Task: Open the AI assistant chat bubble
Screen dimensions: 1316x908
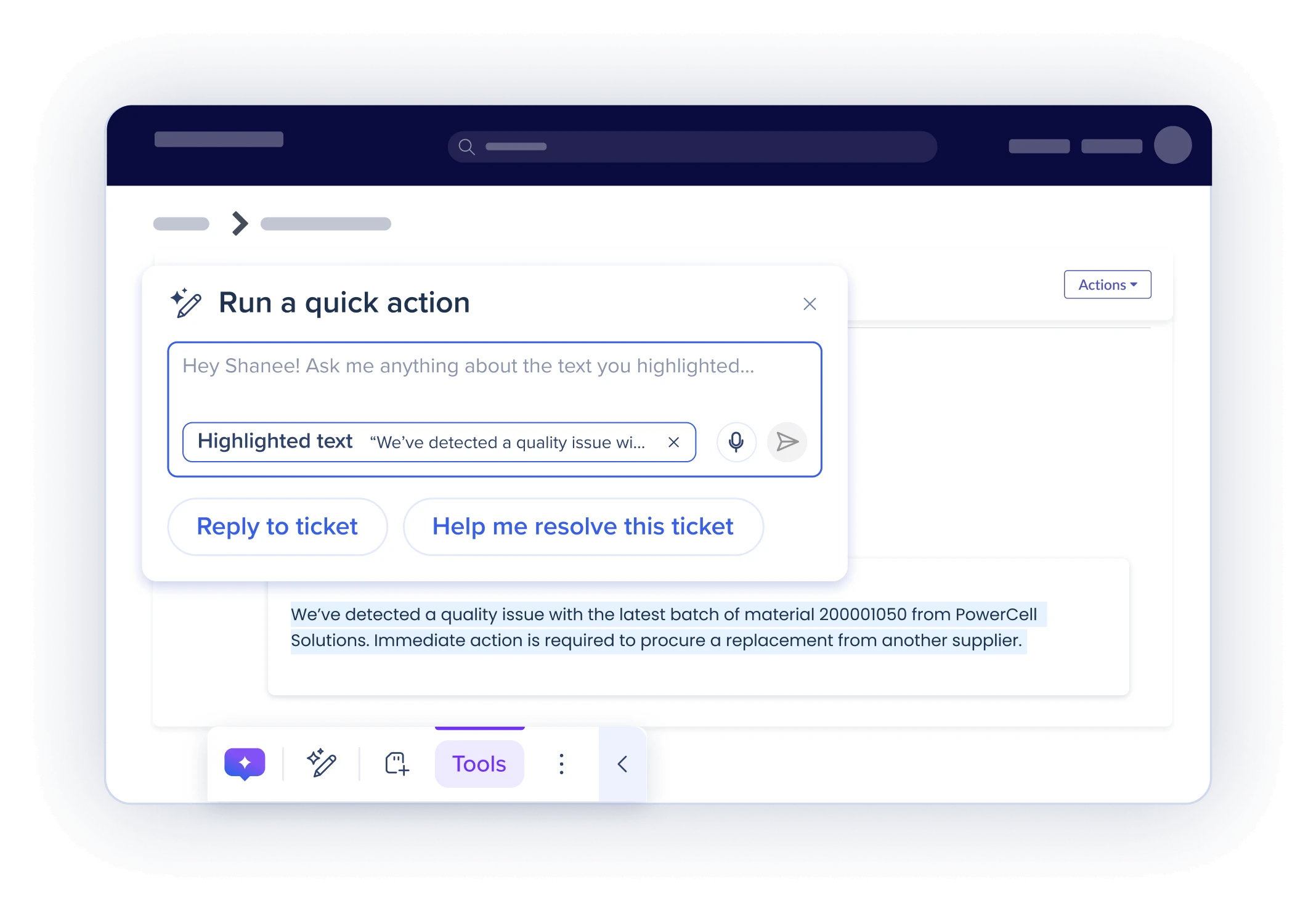Action: pyautogui.click(x=245, y=764)
